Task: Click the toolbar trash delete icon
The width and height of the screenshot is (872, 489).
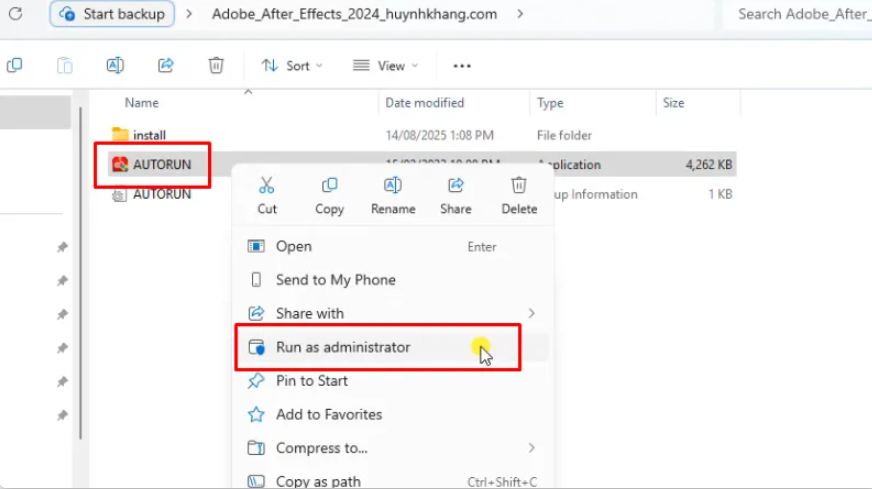Action: 216,65
